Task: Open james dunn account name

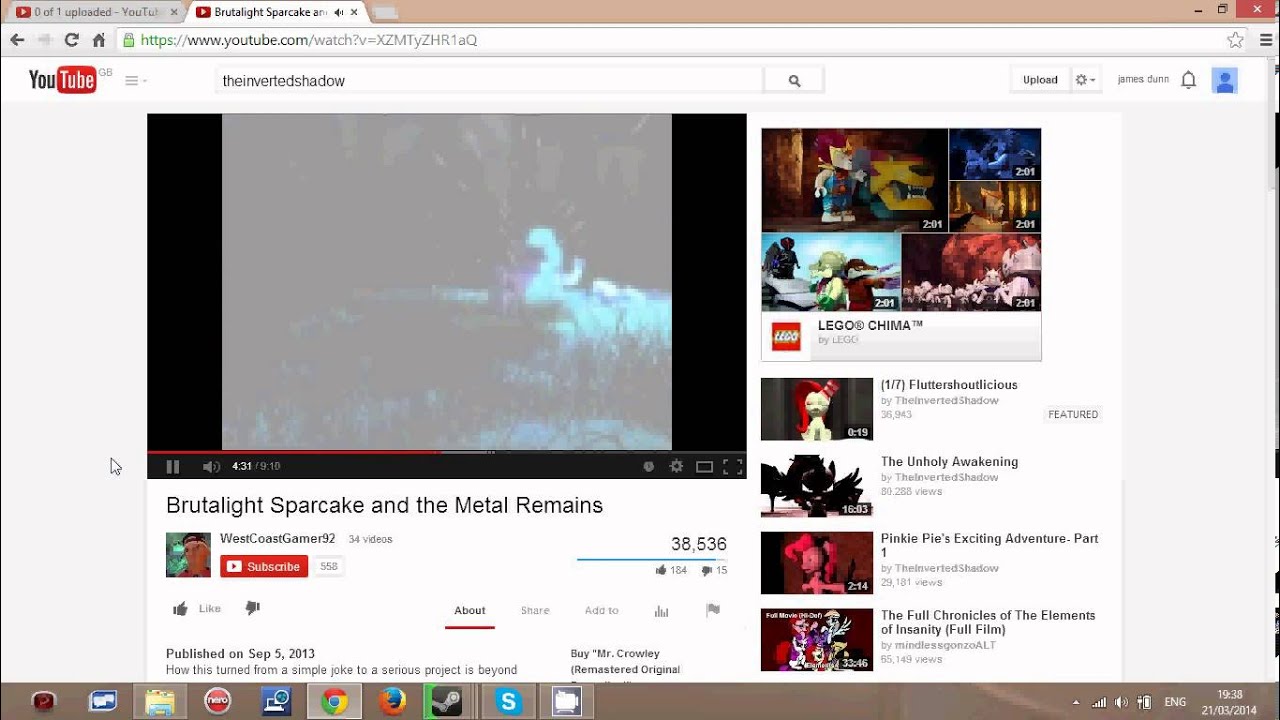Action: click(1143, 79)
